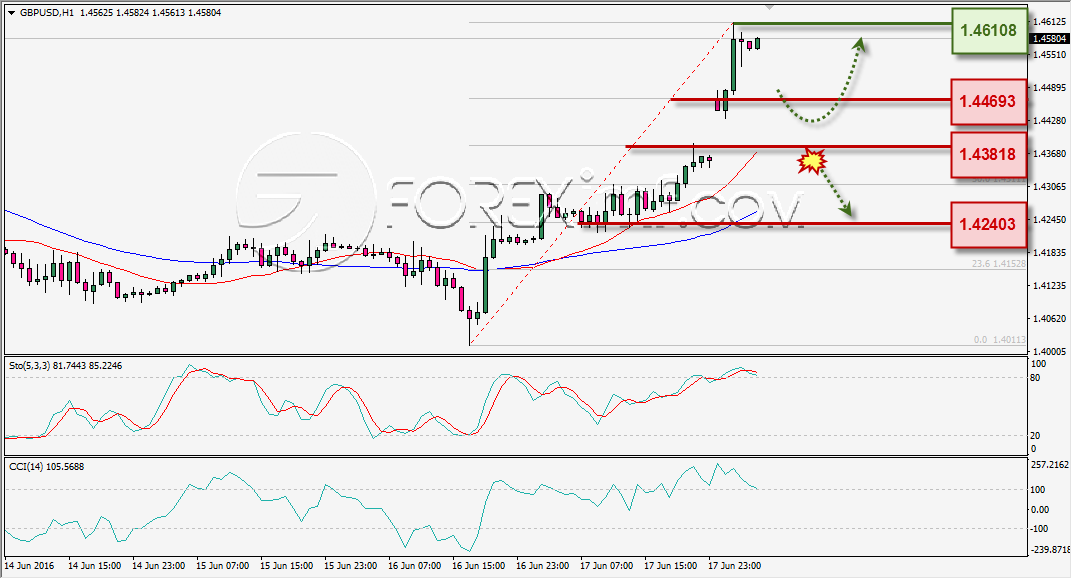Click the OHLC values 1.45625 1.45824 1.45613 1.45804
Viewport: 1072px width, 579px height.
(x=150, y=13)
